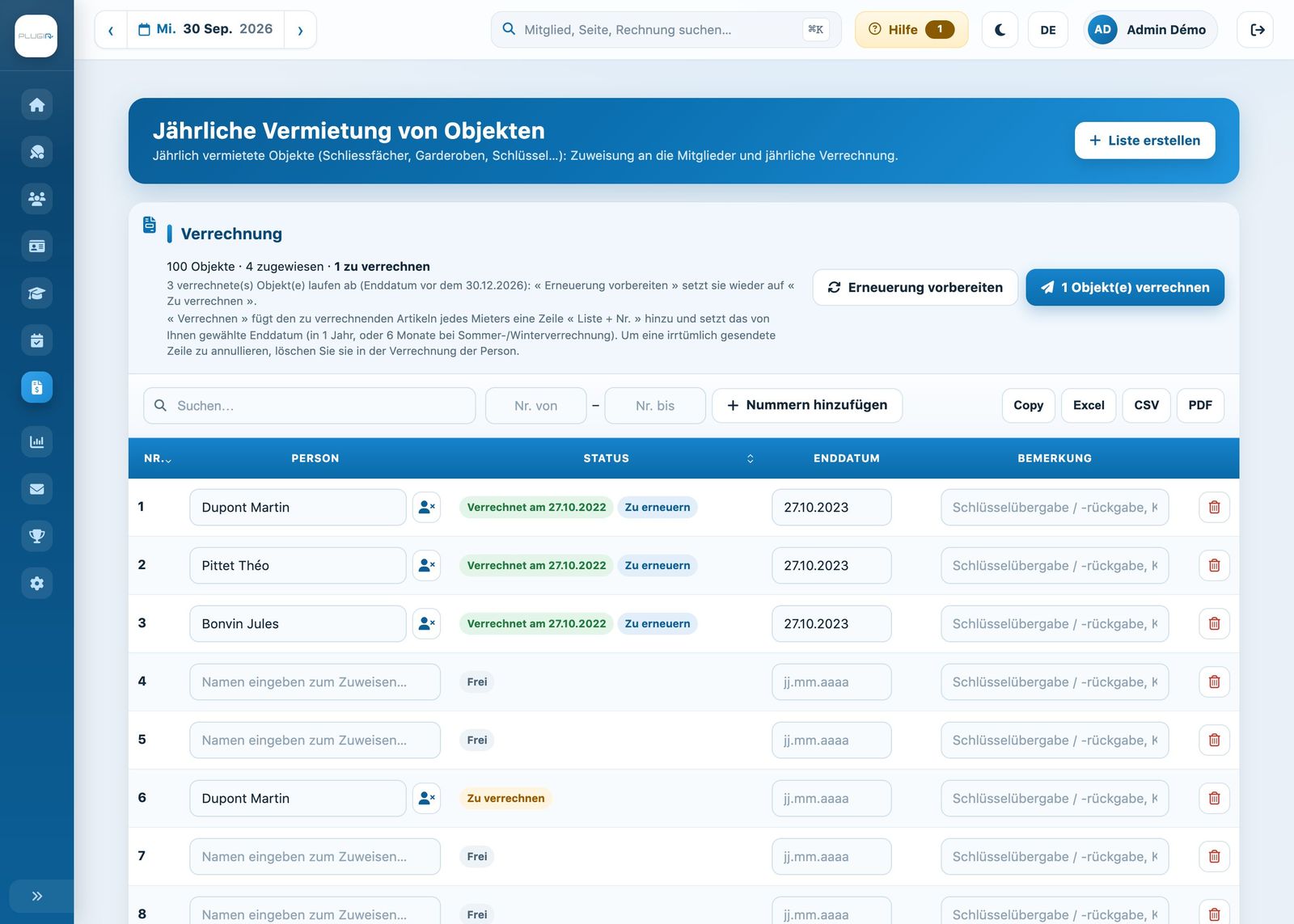This screenshot has width=1294, height=924.
Task: Open the graduation cap courses icon
Action: pyautogui.click(x=36, y=293)
